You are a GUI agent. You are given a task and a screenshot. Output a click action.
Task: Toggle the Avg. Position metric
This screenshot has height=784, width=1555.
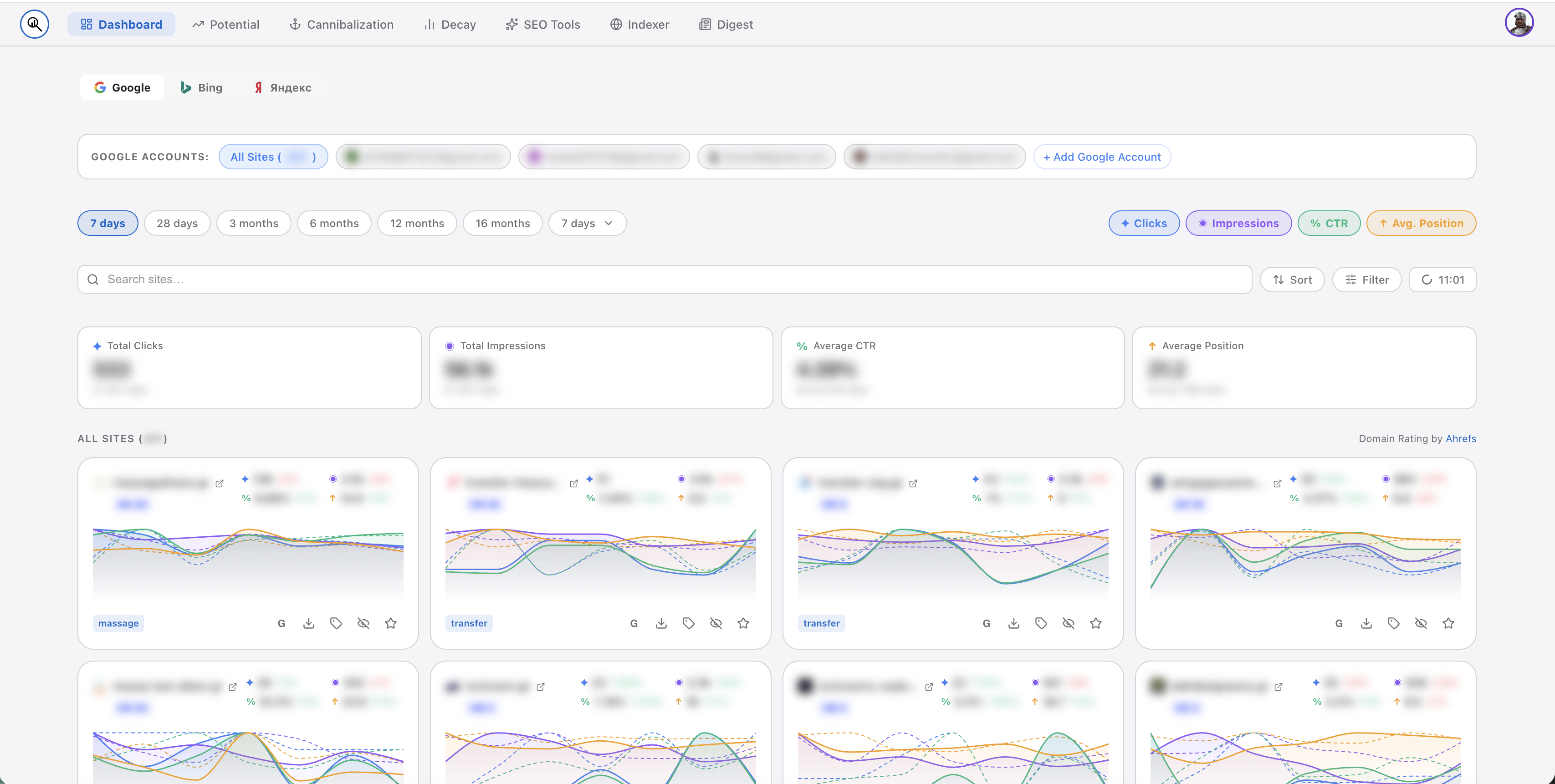[1422, 223]
